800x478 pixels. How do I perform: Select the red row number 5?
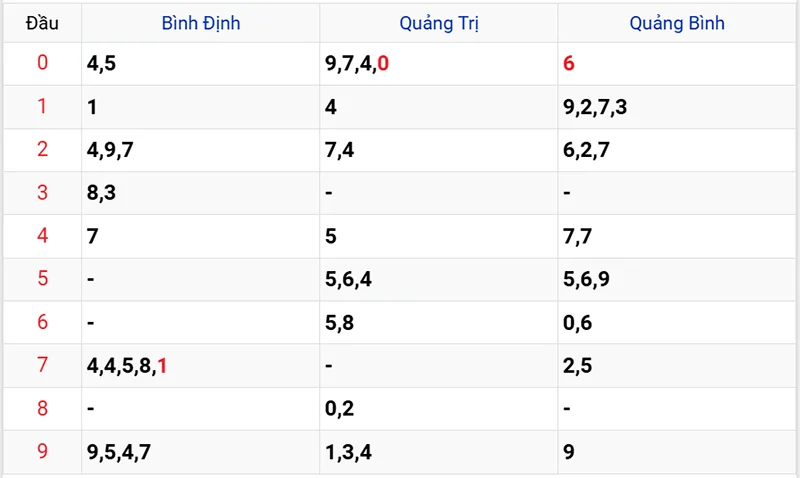click(x=42, y=279)
